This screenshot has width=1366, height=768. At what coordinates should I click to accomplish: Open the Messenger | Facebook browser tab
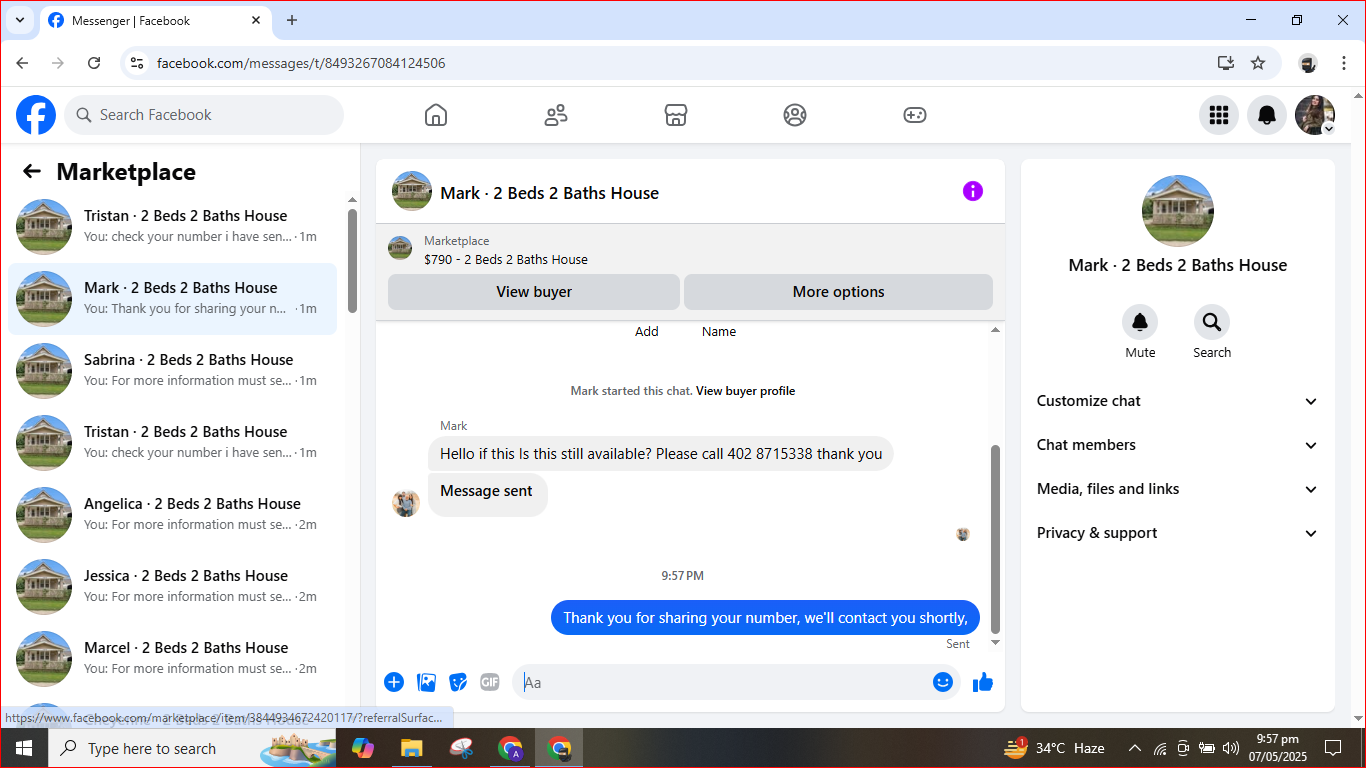tap(155, 20)
